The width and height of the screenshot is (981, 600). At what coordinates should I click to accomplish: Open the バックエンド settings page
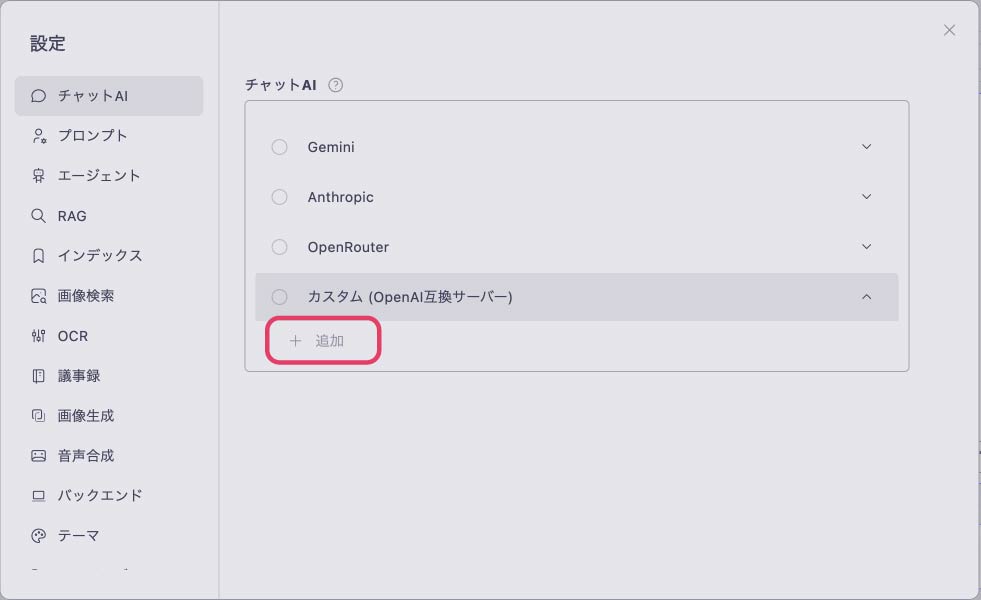(x=109, y=496)
